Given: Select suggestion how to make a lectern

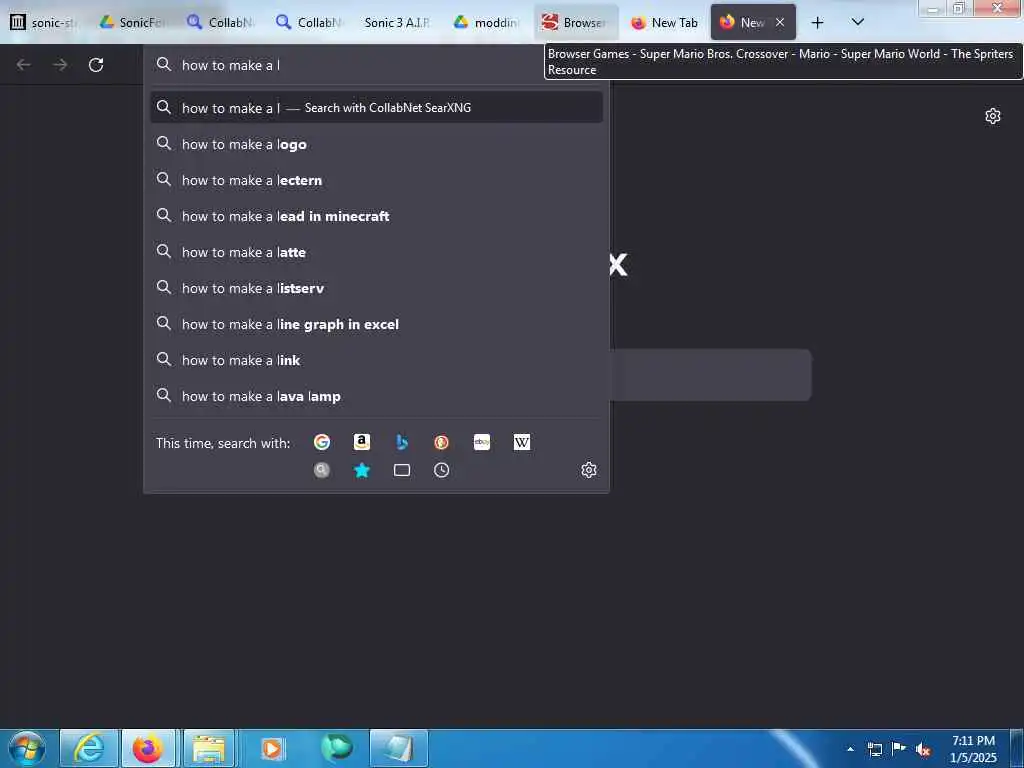Looking at the screenshot, I should (x=376, y=180).
